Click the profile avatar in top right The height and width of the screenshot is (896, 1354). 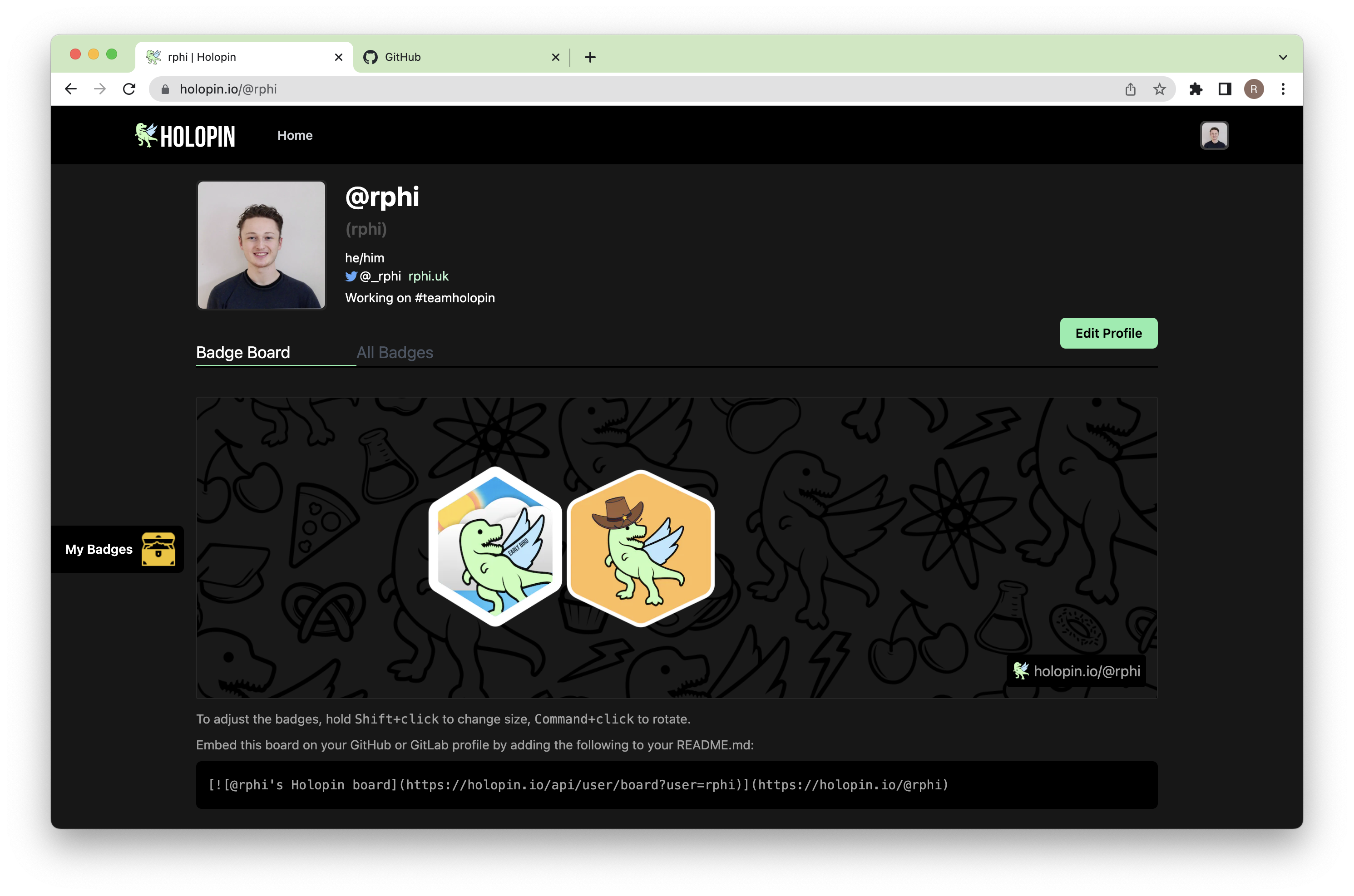[x=1214, y=135]
